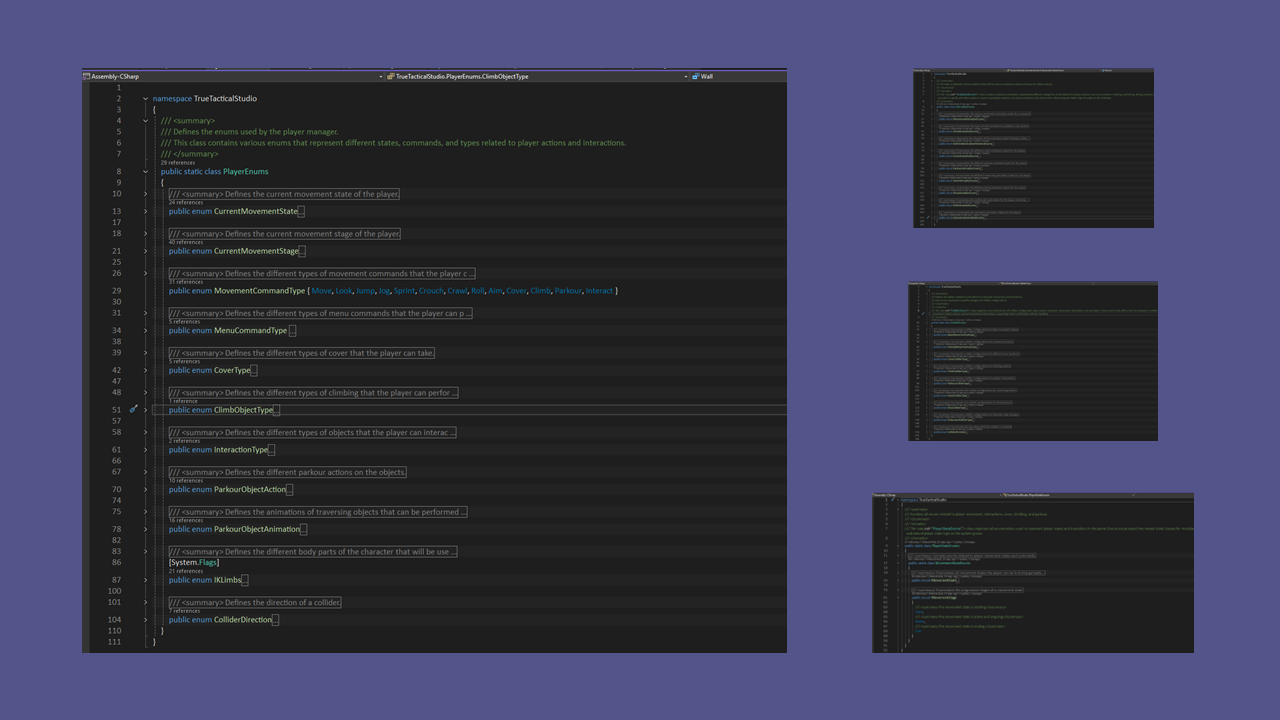Open the 29 references CodeLens link

pos(178,162)
